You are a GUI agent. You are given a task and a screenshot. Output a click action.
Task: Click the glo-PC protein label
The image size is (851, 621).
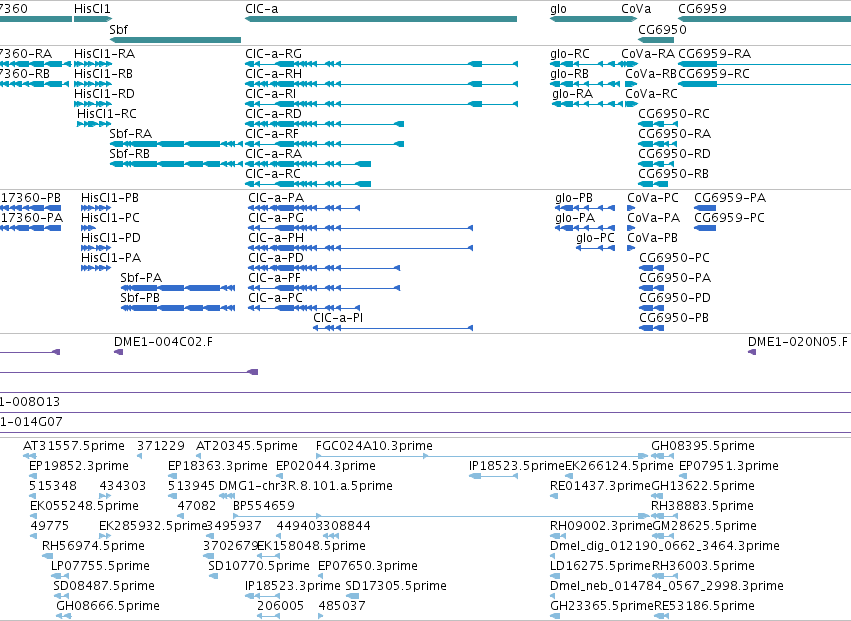pyautogui.click(x=595, y=238)
